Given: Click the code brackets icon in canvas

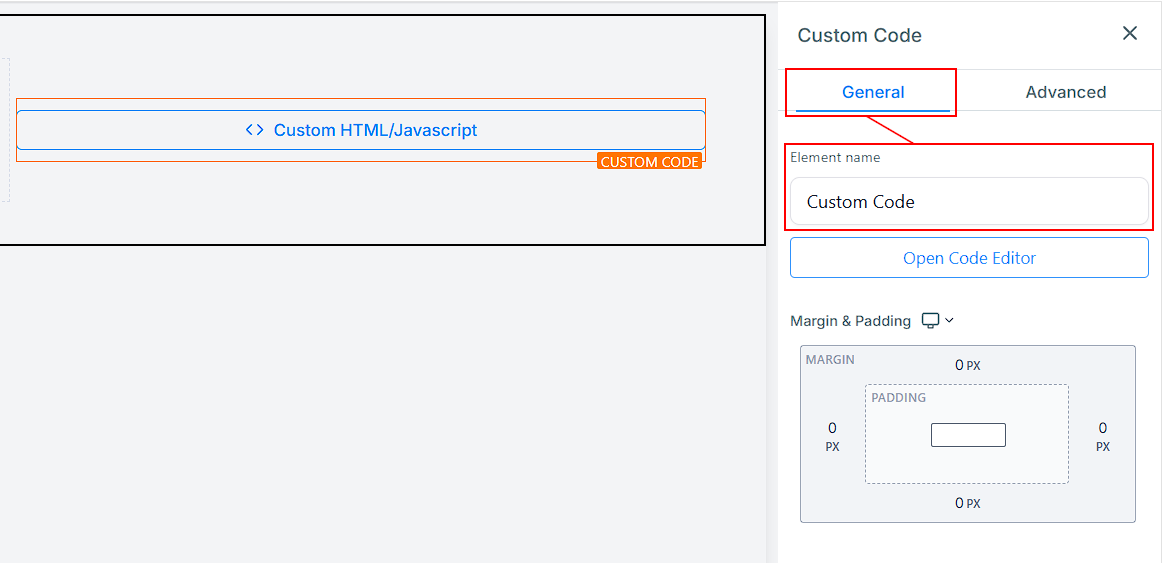Looking at the screenshot, I should tap(255, 130).
